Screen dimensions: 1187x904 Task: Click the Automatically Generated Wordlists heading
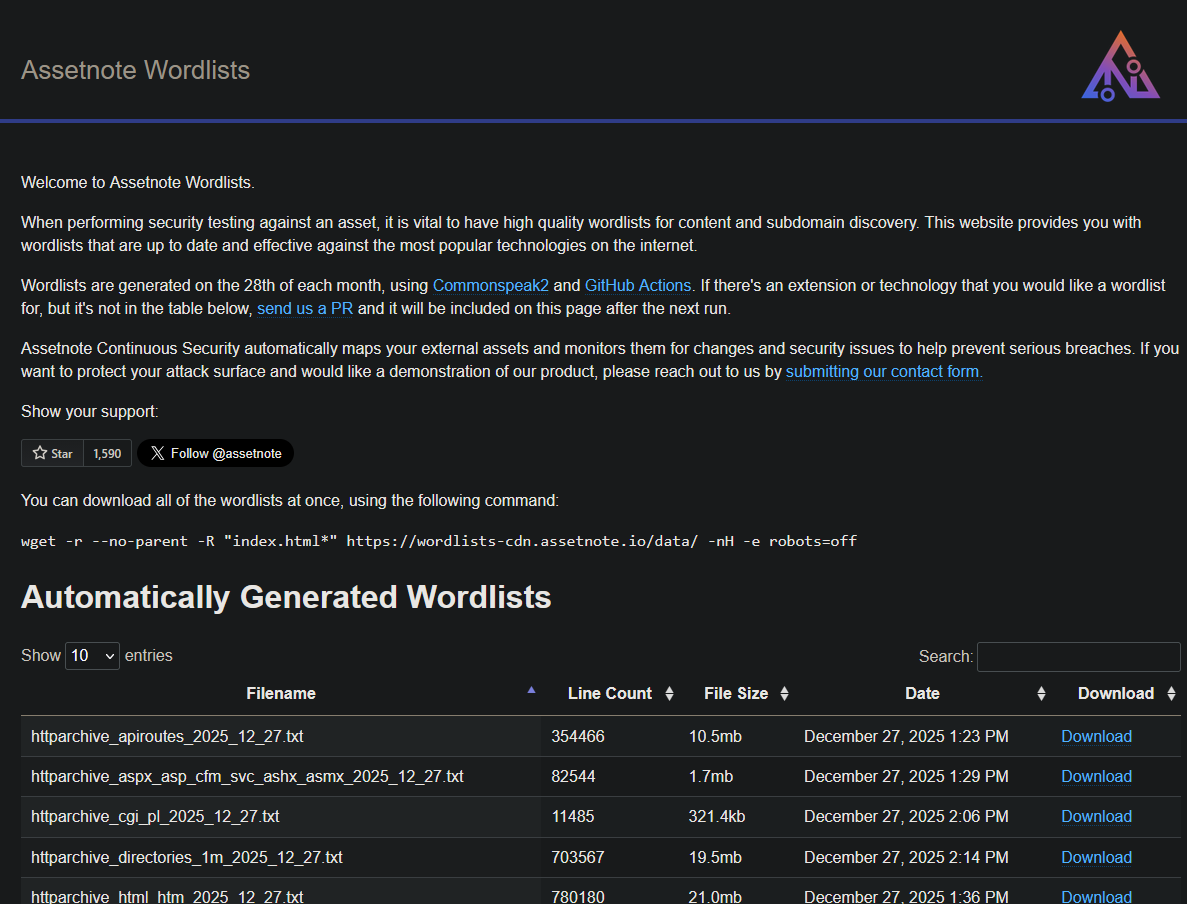[x=286, y=597]
